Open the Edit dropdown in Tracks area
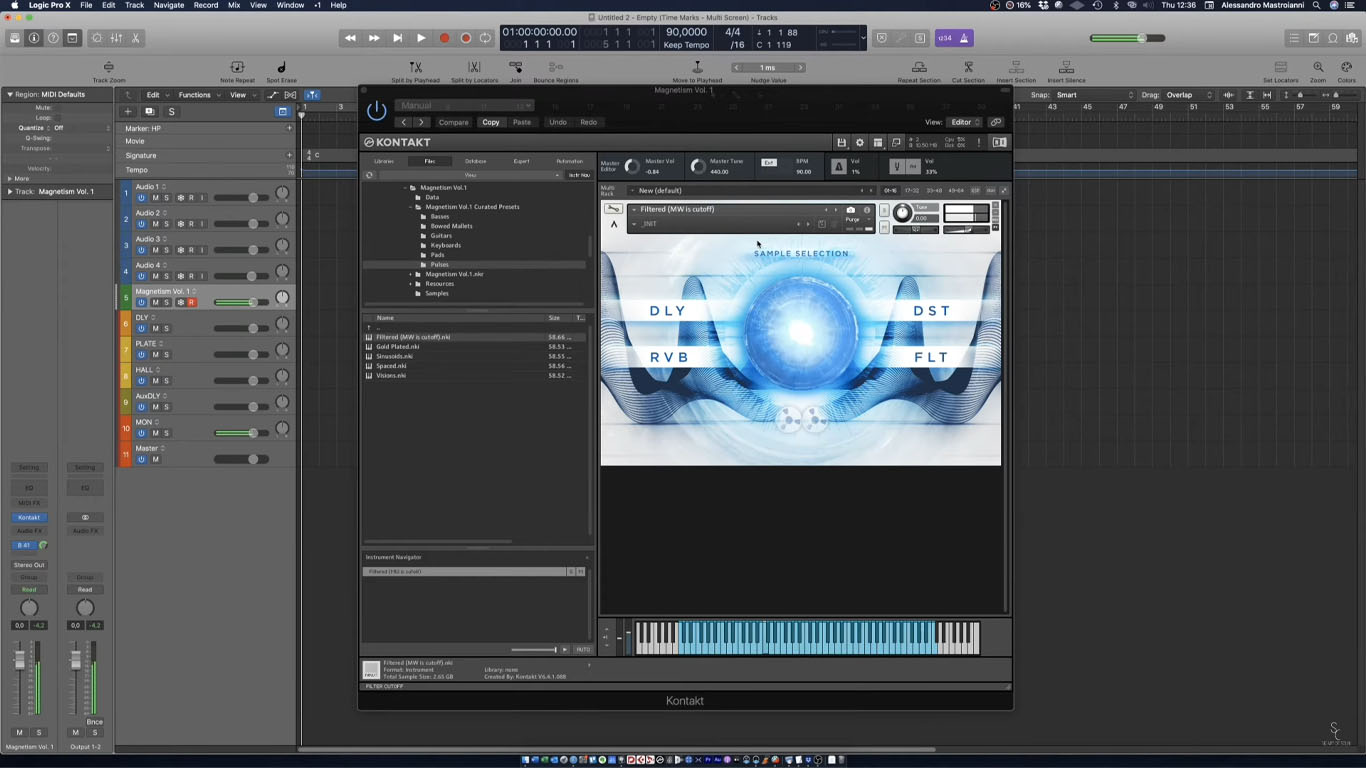 pyautogui.click(x=156, y=95)
